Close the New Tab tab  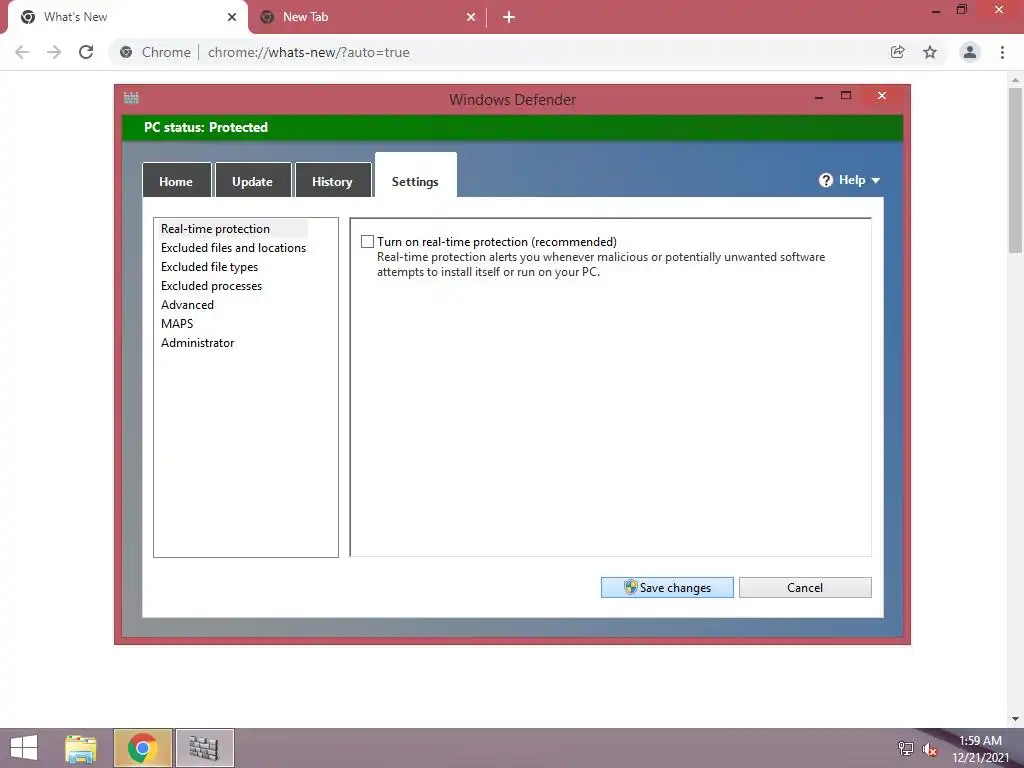[471, 17]
